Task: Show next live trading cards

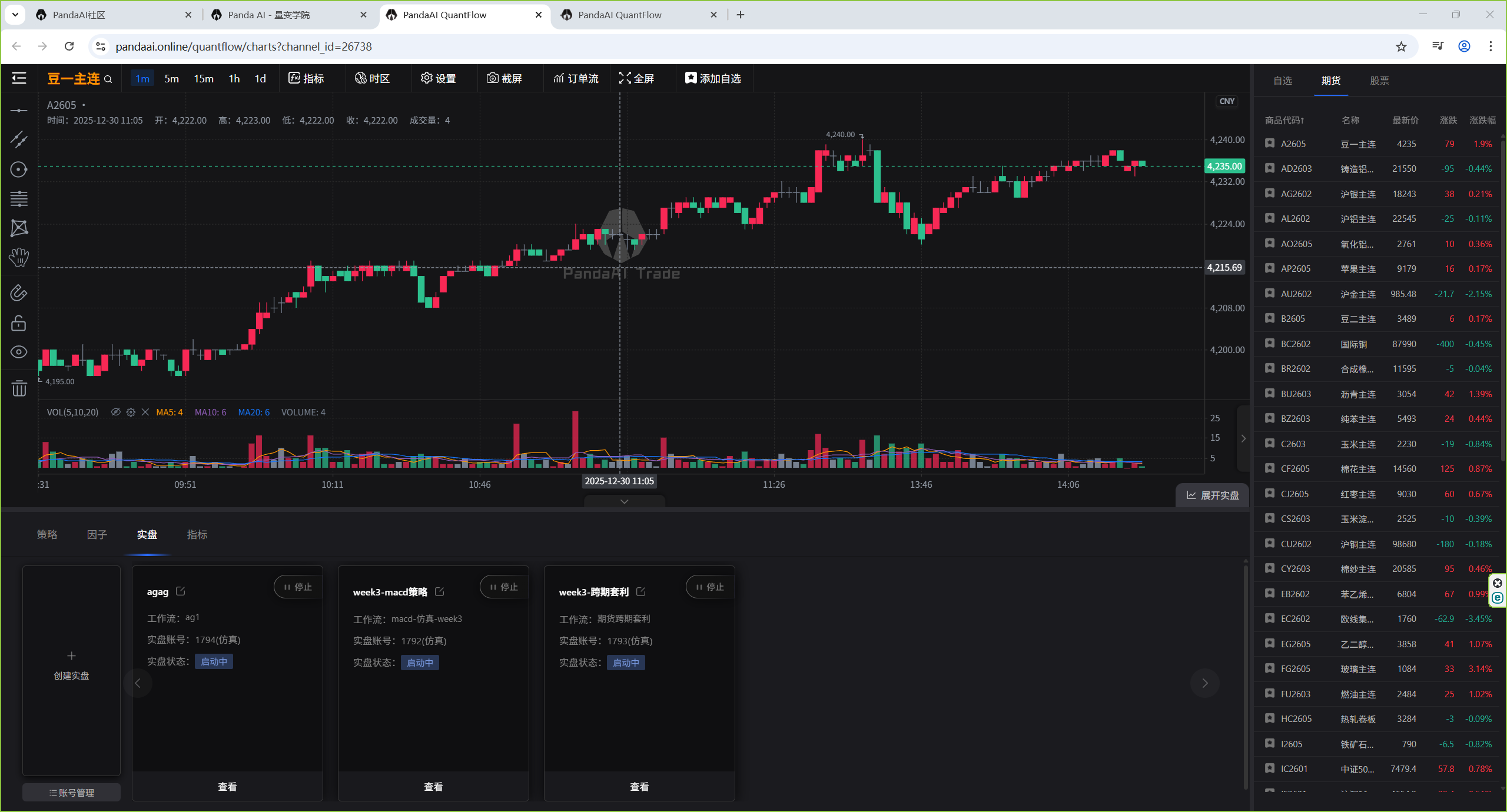Action: click(x=1205, y=683)
